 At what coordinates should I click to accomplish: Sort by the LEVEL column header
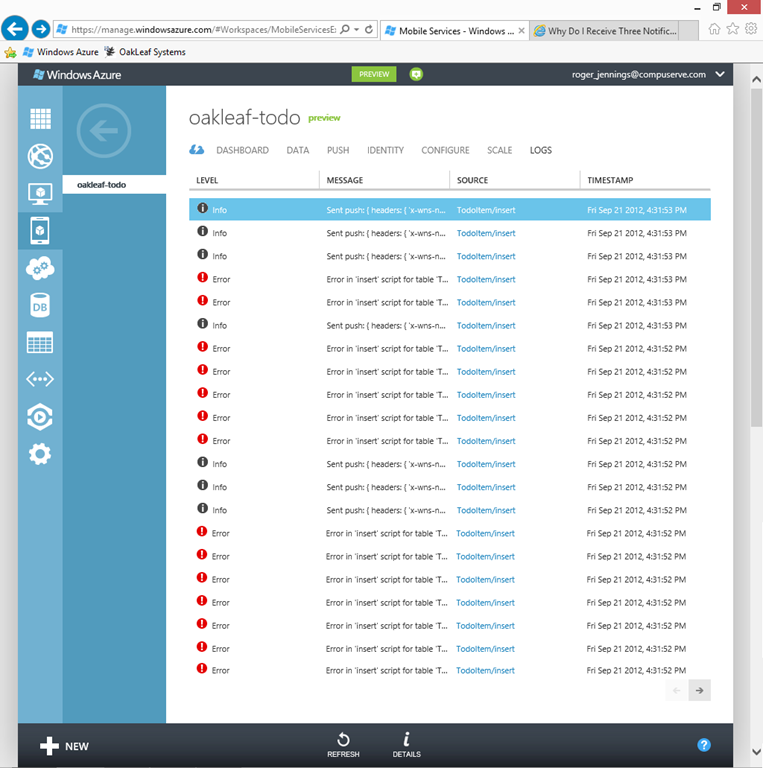coord(207,180)
